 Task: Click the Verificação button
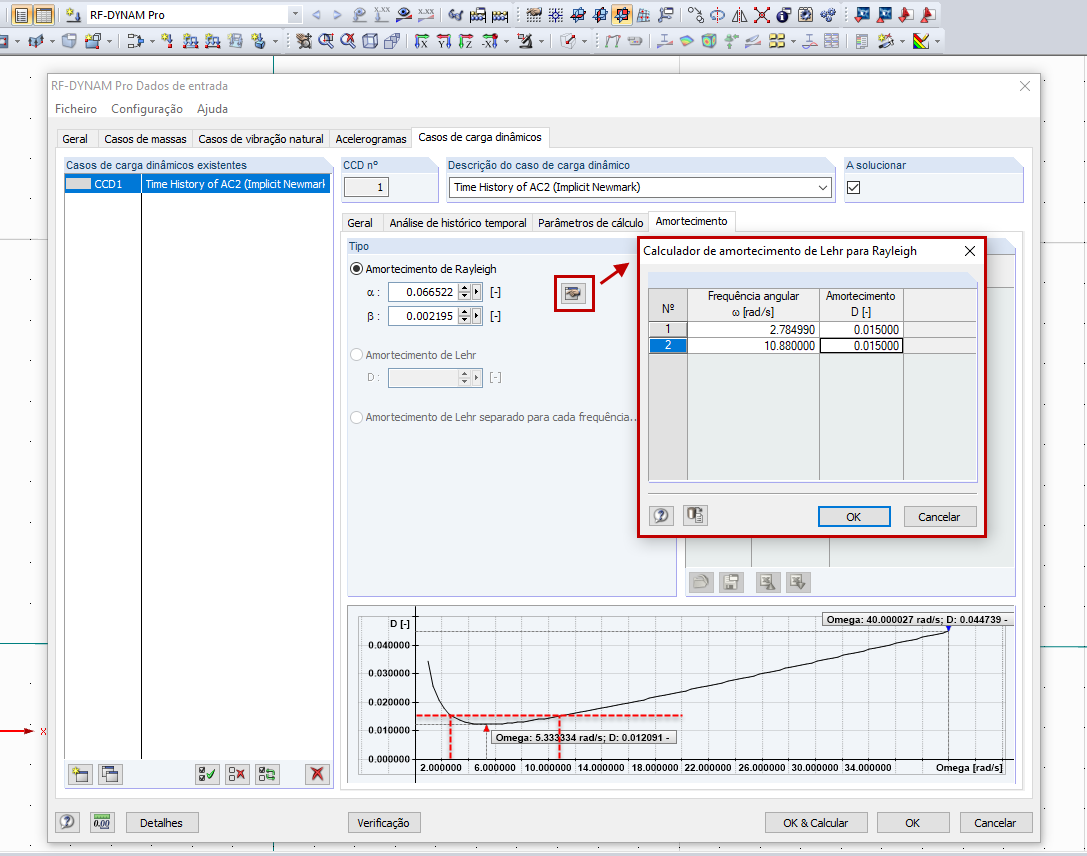(383, 823)
